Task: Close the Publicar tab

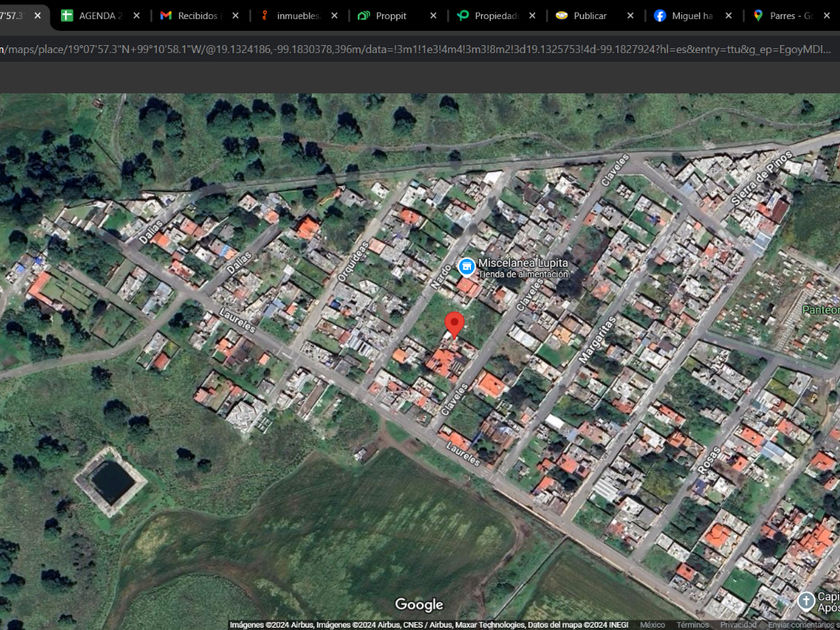Action: 630,16
